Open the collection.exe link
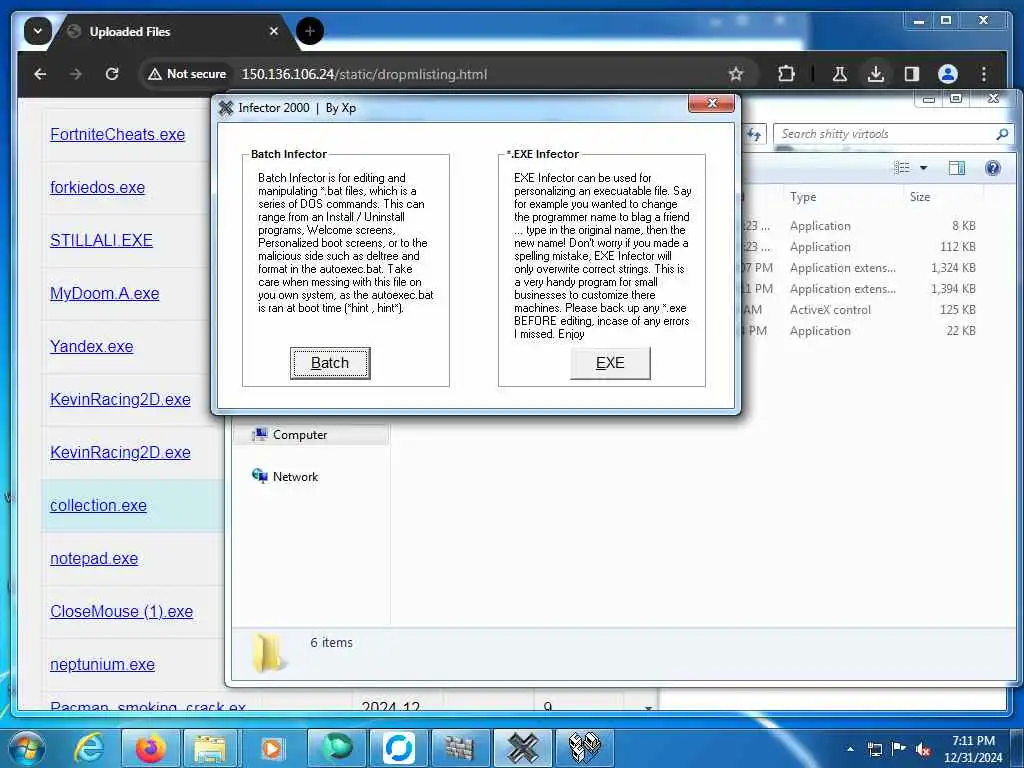This screenshot has width=1024, height=768. (98, 505)
